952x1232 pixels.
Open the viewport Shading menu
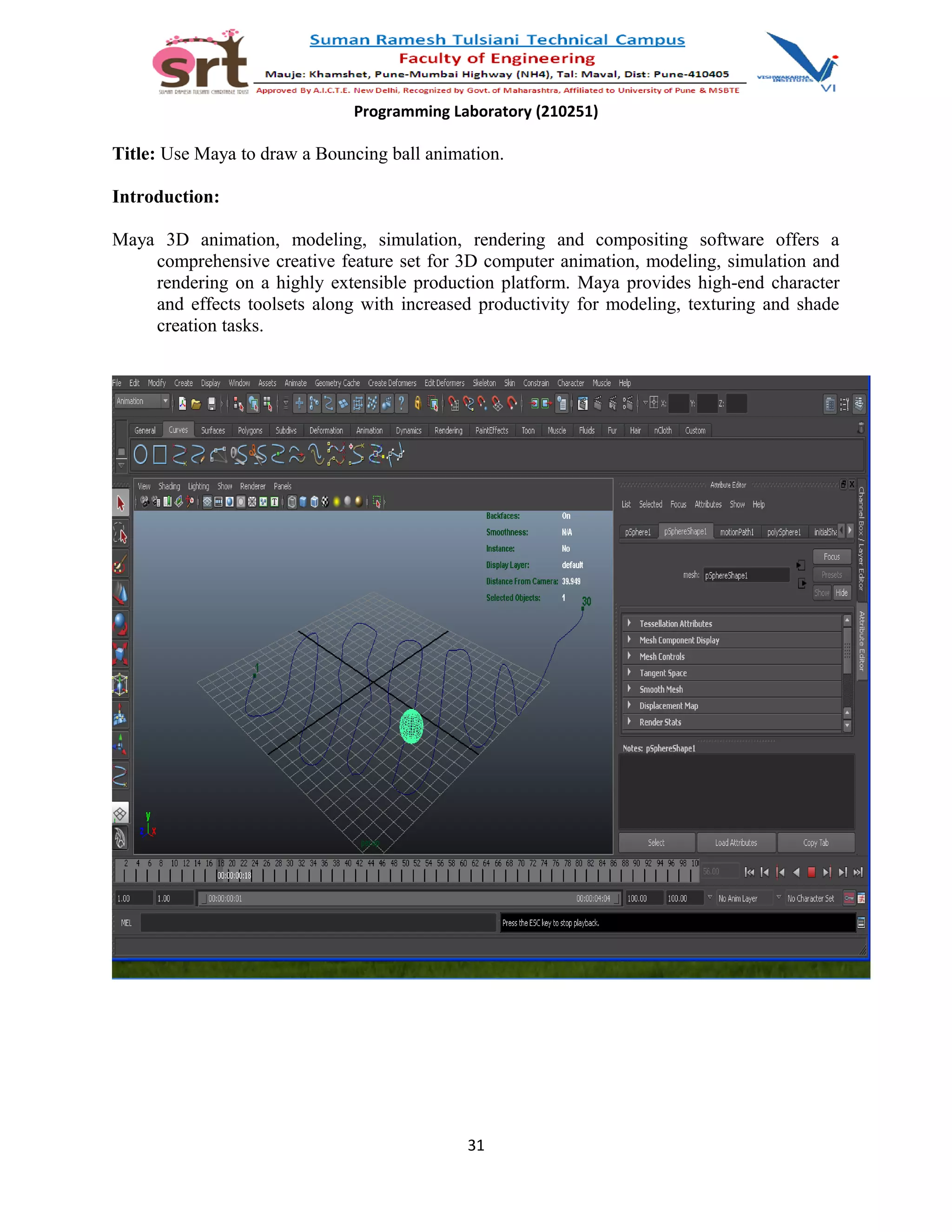pyautogui.click(x=169, y=486)
